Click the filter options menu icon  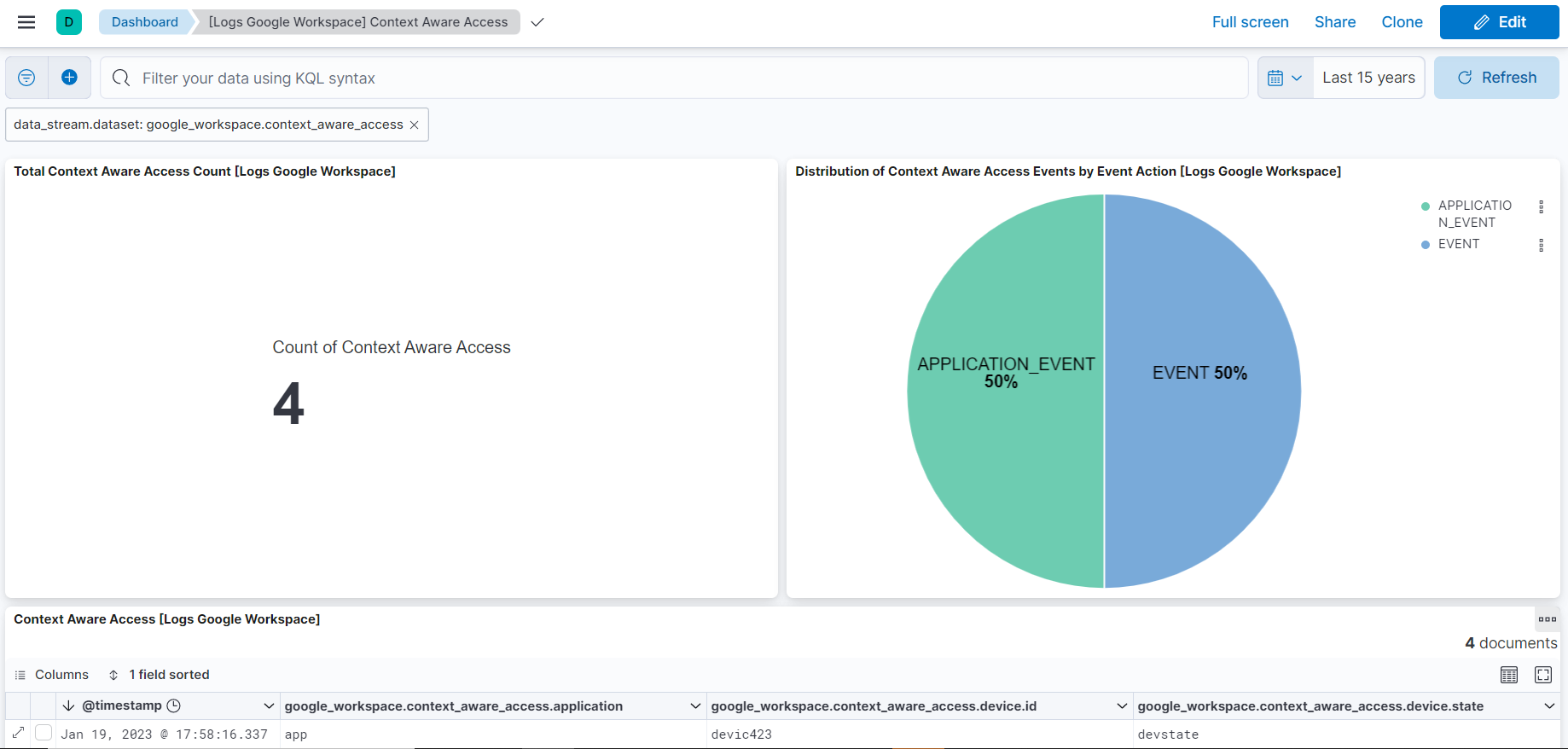[26, 78]
